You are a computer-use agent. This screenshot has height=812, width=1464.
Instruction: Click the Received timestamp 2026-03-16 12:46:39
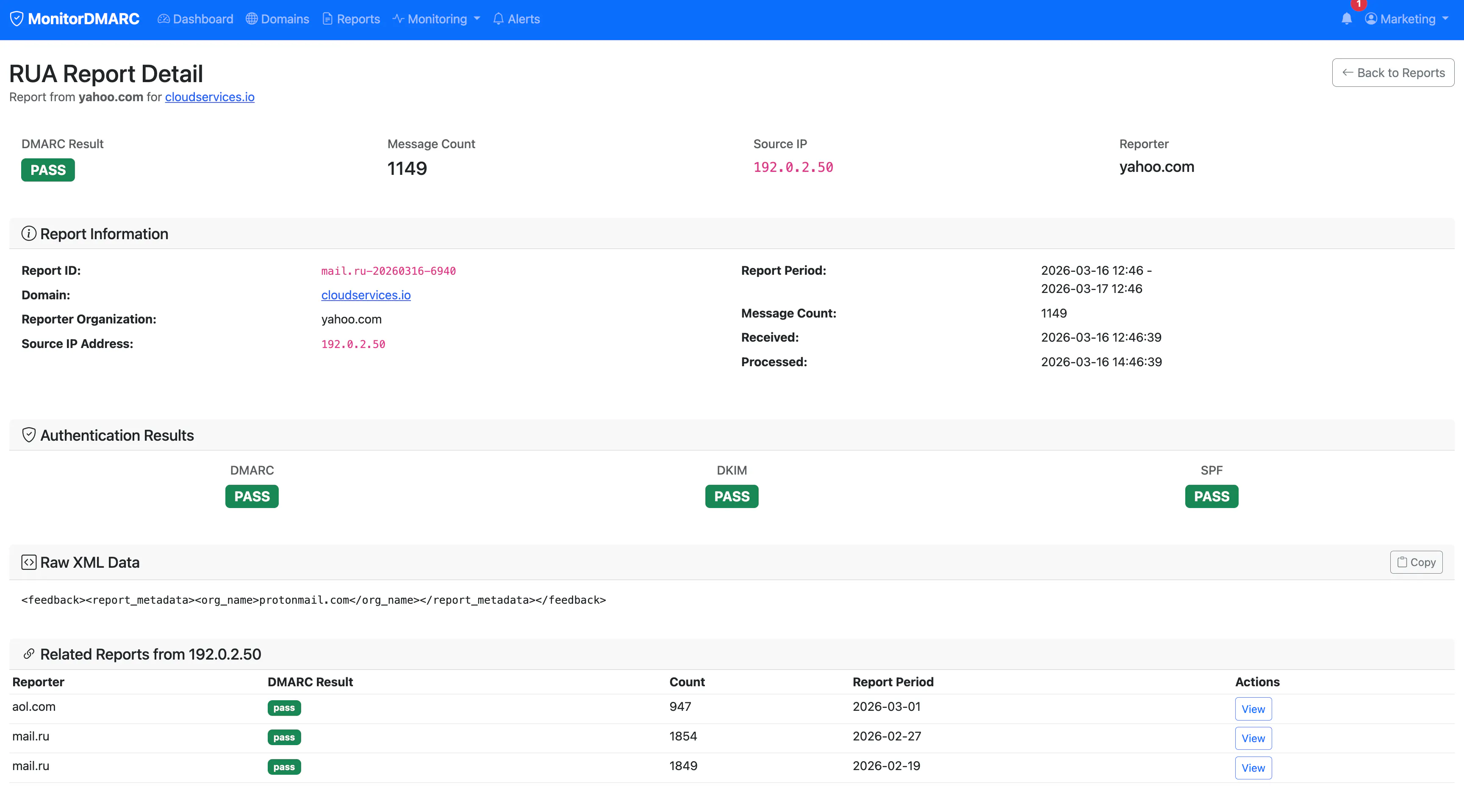[1101, 337]
